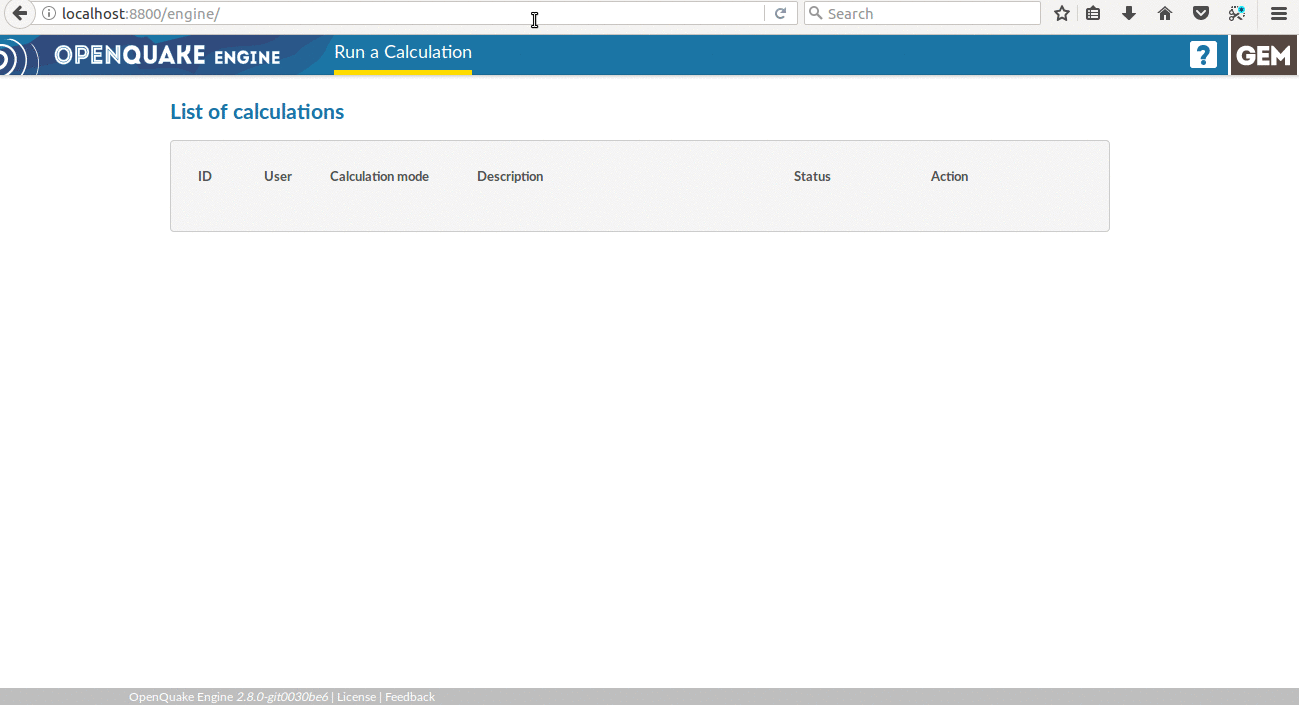Bookmark this page with the star icon
This screenshot has width=1299, height=705.
1062,14
